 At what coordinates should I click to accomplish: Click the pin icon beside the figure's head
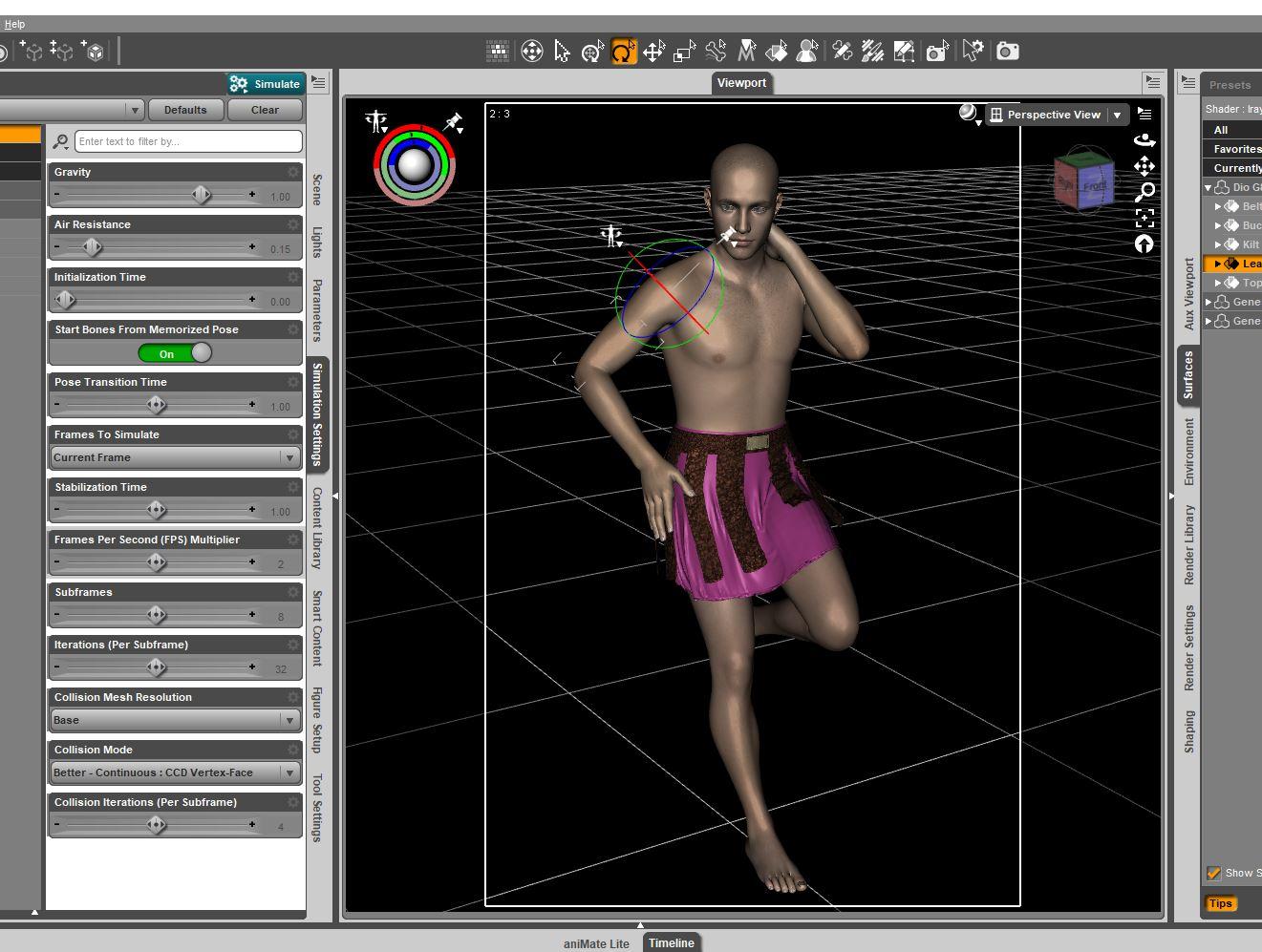point(728,235)
